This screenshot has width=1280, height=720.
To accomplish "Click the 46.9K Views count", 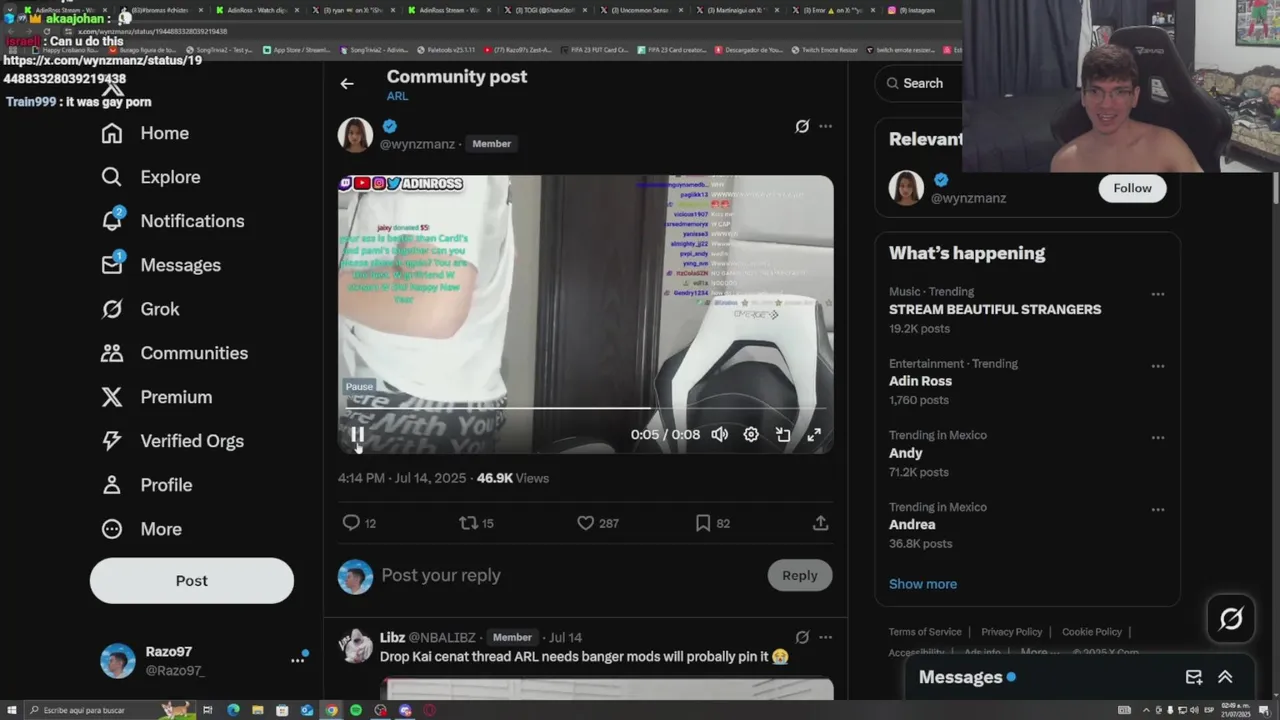I will tap(513, 478).
